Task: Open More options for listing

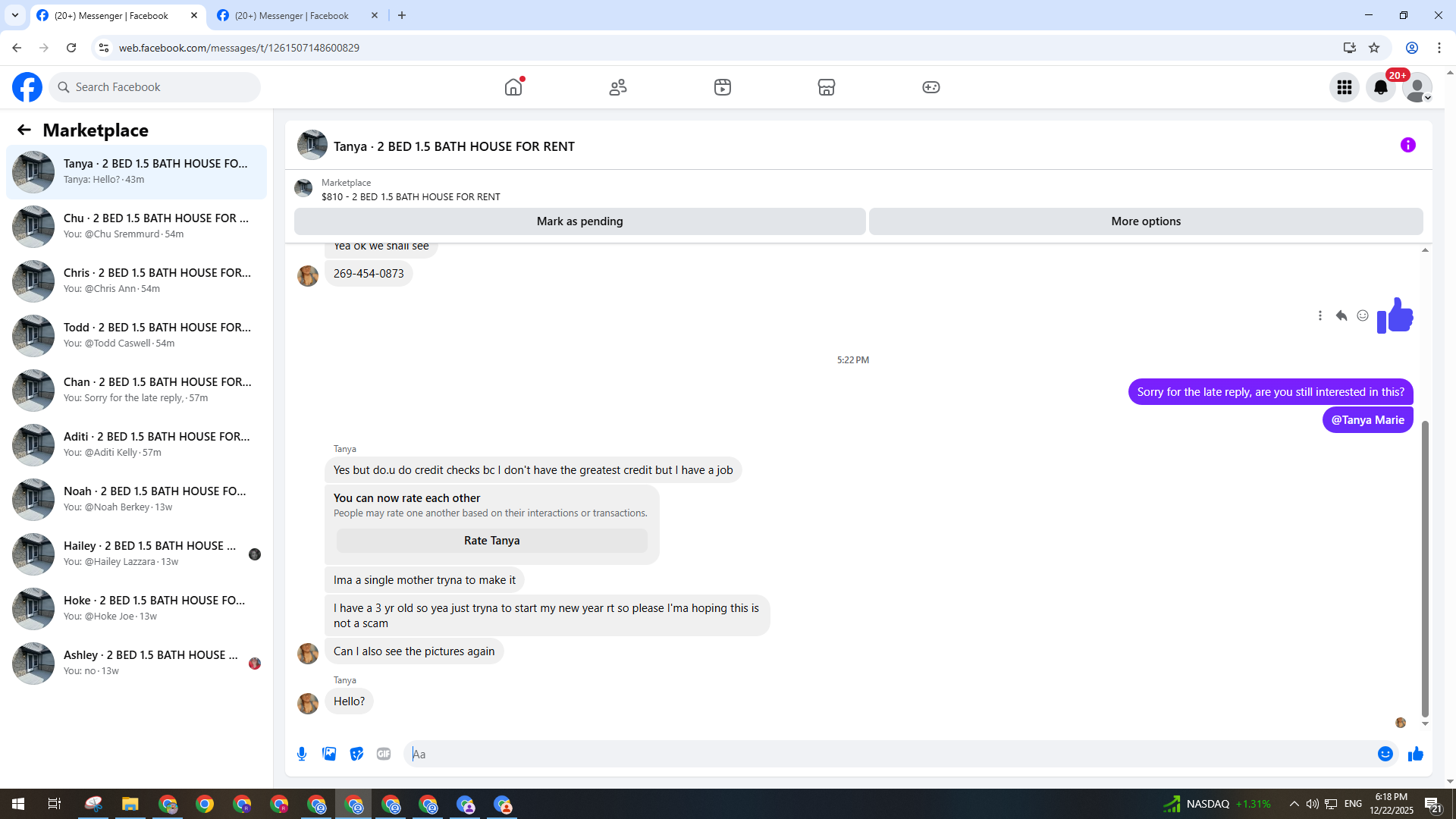Action: [1145, 221]
